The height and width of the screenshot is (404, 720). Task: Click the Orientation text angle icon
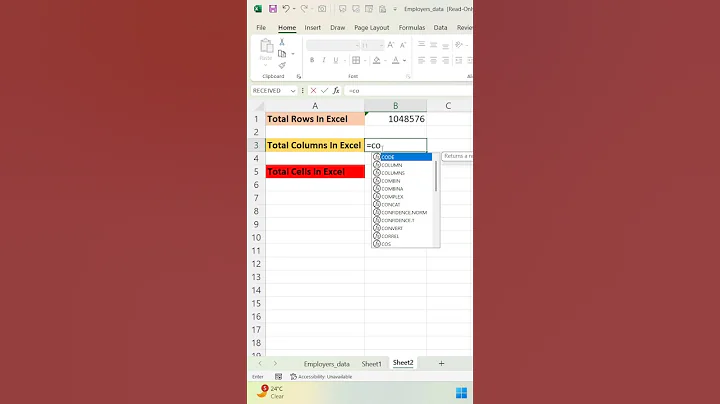pos(458,45)
